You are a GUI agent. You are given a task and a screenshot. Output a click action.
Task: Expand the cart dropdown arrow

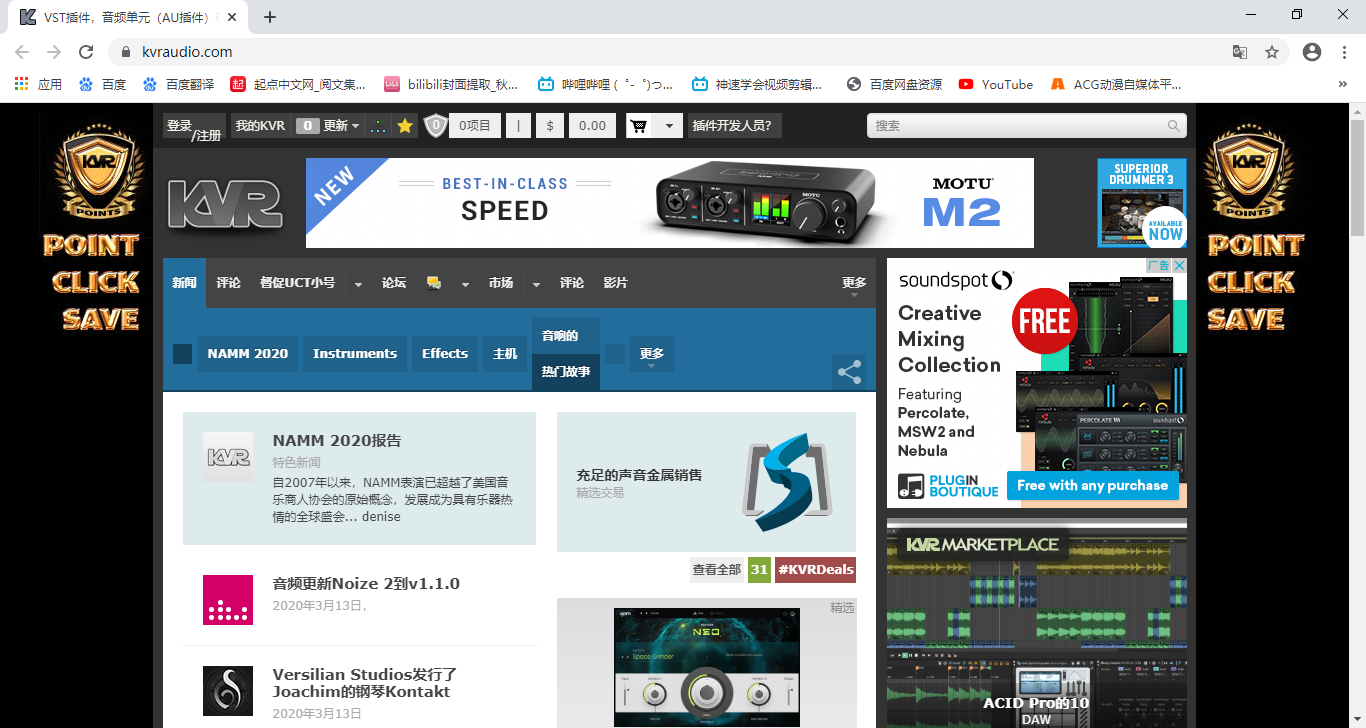click(668, 126)
